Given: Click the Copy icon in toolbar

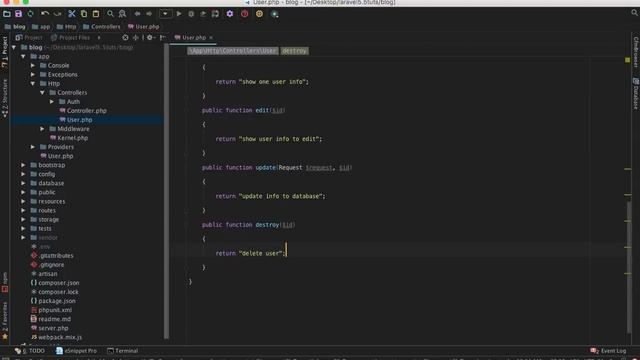Looking at the screenshot, I should click(84, 14).
